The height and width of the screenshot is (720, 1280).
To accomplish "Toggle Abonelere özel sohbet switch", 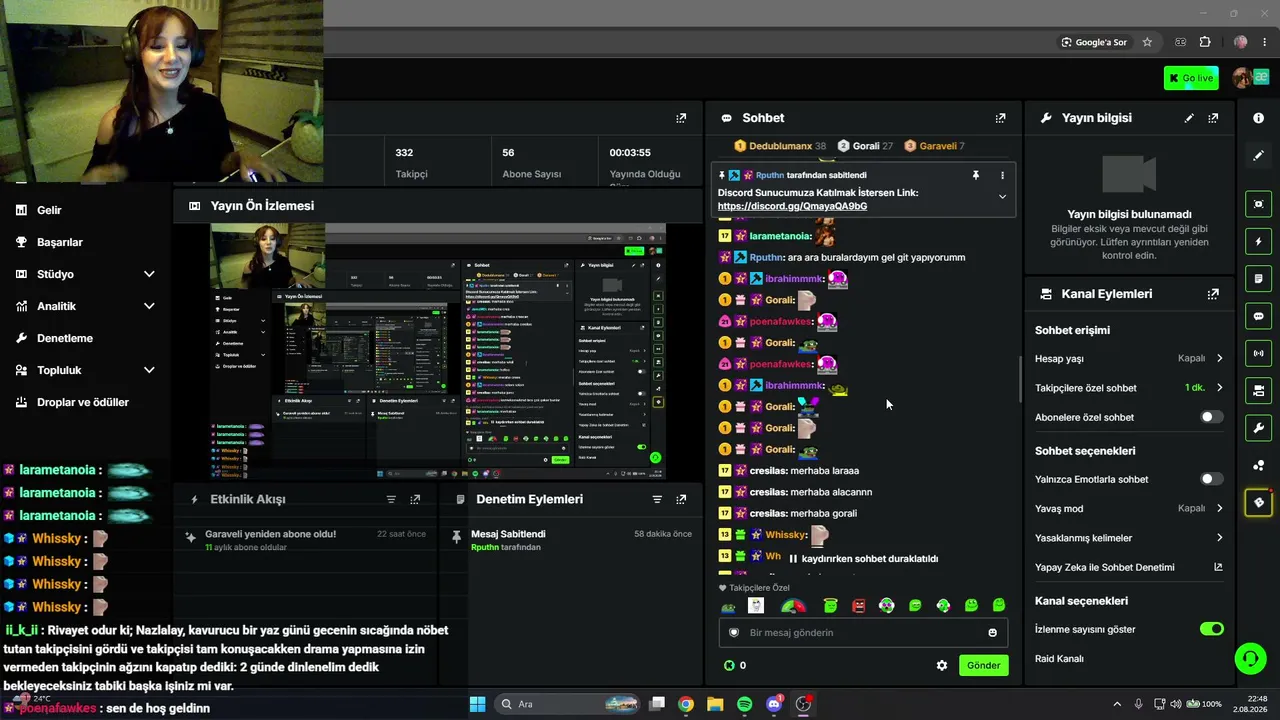I will 1211,417.
